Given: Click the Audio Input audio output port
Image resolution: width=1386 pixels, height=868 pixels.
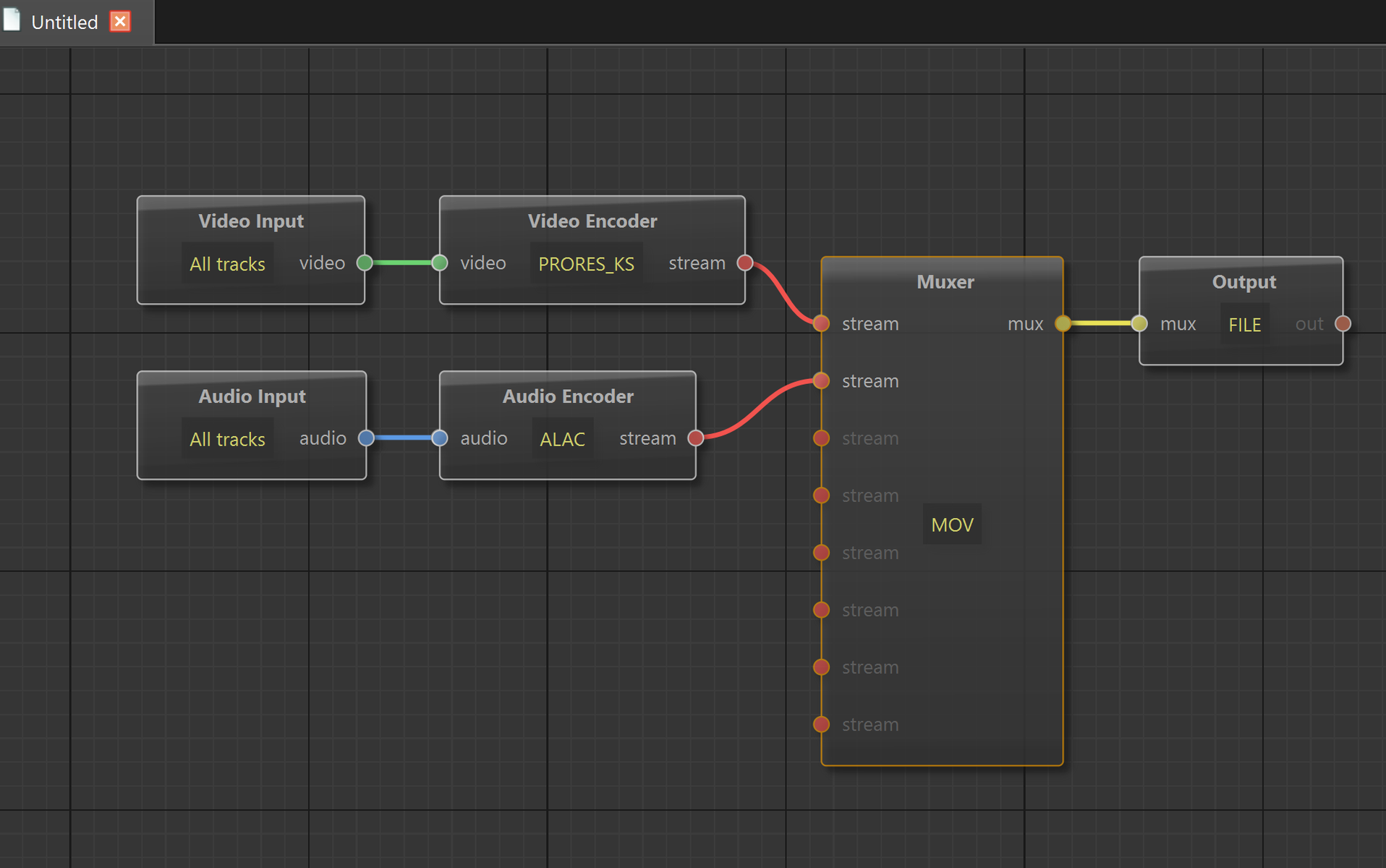Looking at the screenshot, I should pyautogui.click(x=366, y=438).
